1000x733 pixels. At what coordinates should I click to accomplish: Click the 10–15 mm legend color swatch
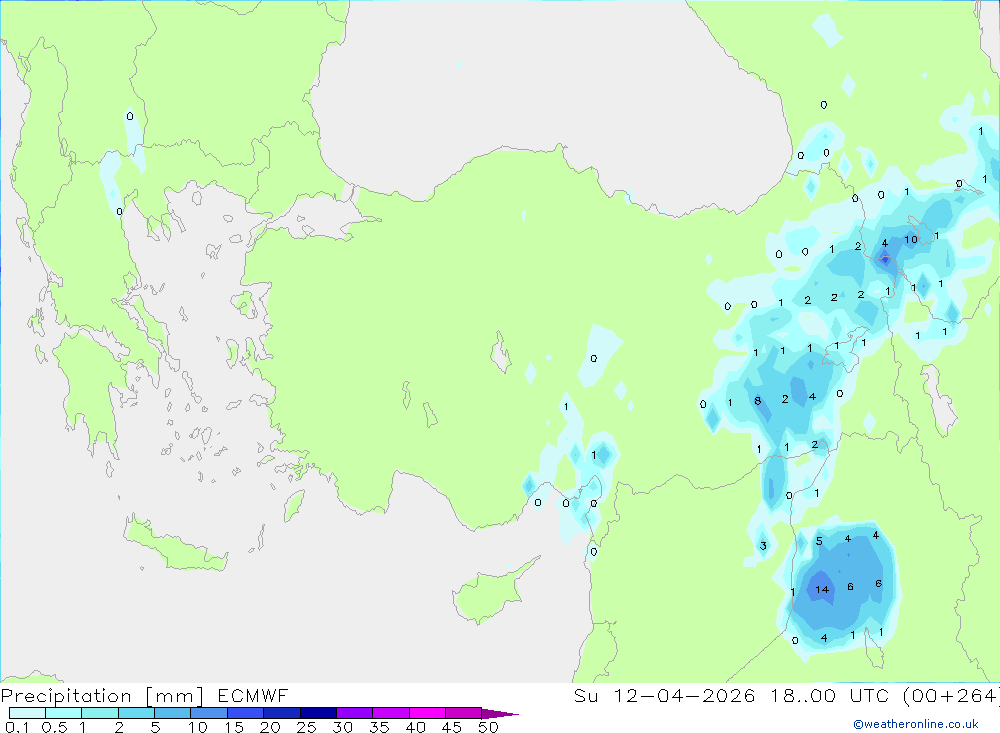pyautogui.click(x=209, y=713)
